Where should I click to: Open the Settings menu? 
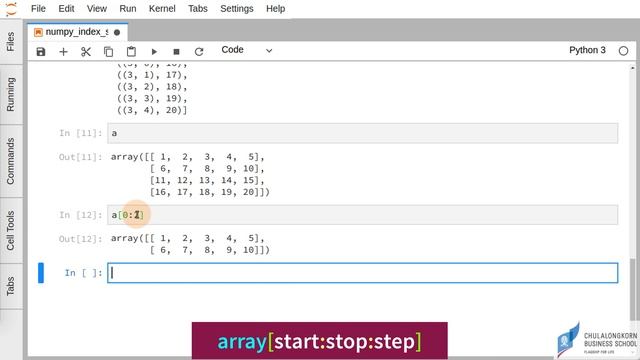pyautogui.click(x=237, y=9)
